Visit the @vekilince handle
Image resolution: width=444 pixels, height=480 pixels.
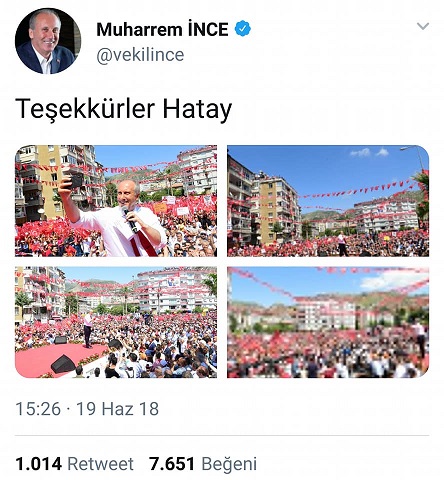click(x=140, y=55)
